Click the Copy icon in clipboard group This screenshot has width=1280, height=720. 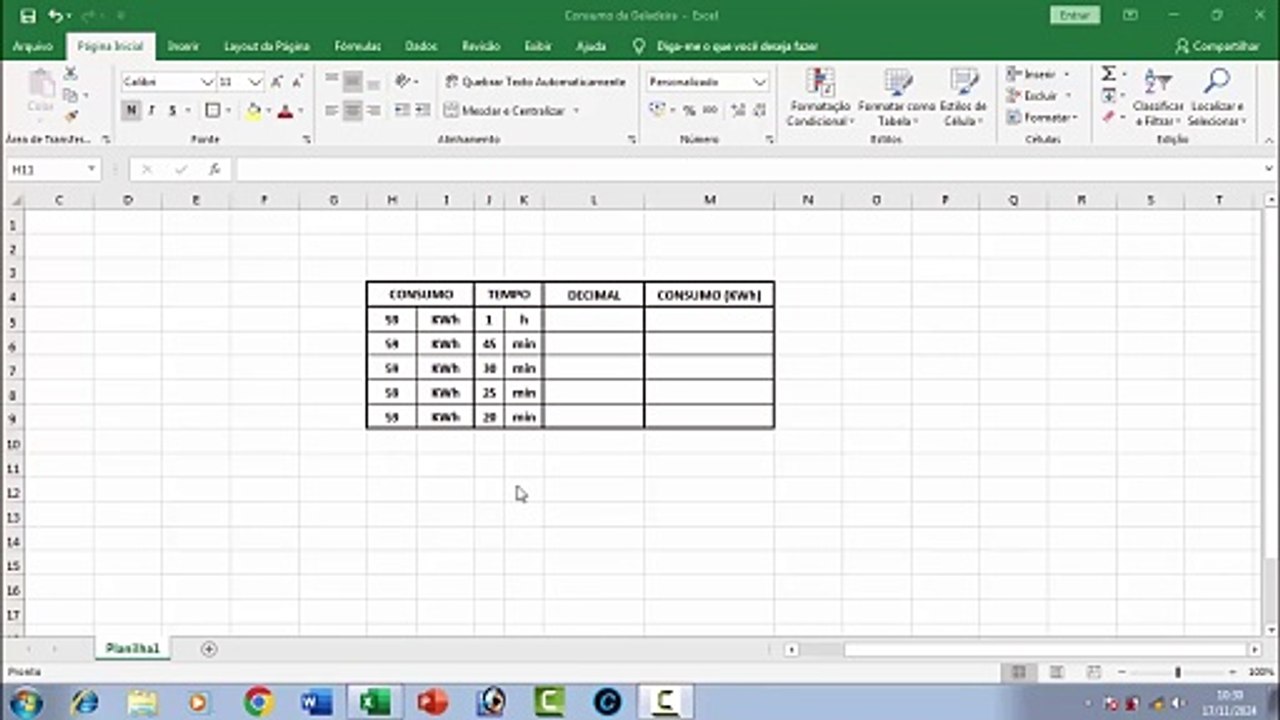pyautogui.click(x=70, y=95)
